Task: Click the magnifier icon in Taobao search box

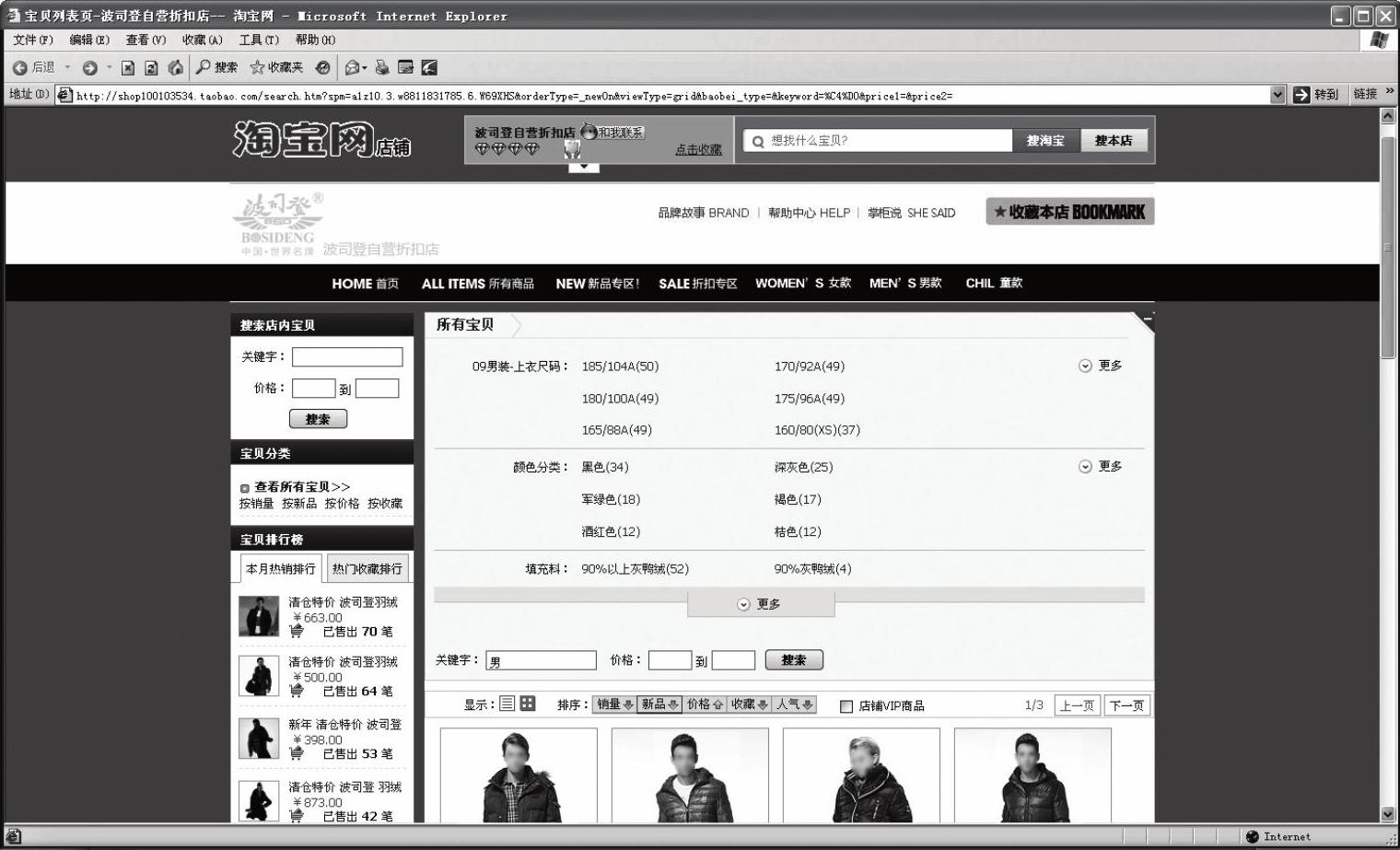Action: click(758, 141)
